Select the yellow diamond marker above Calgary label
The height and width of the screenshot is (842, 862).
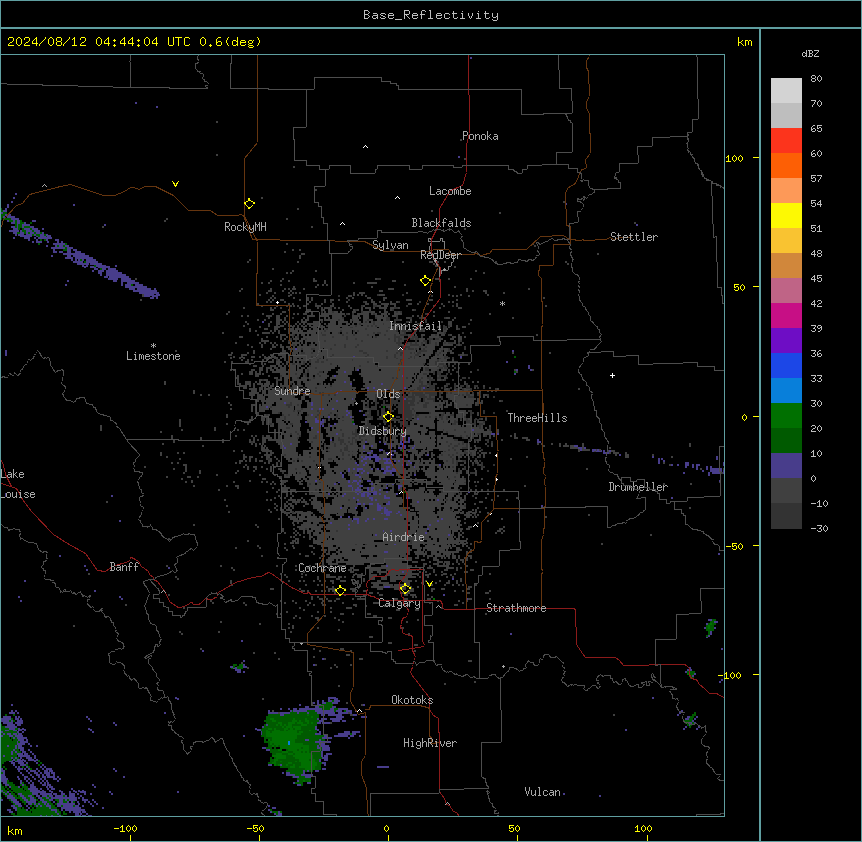pyautogui.click(x=405, y=589)
